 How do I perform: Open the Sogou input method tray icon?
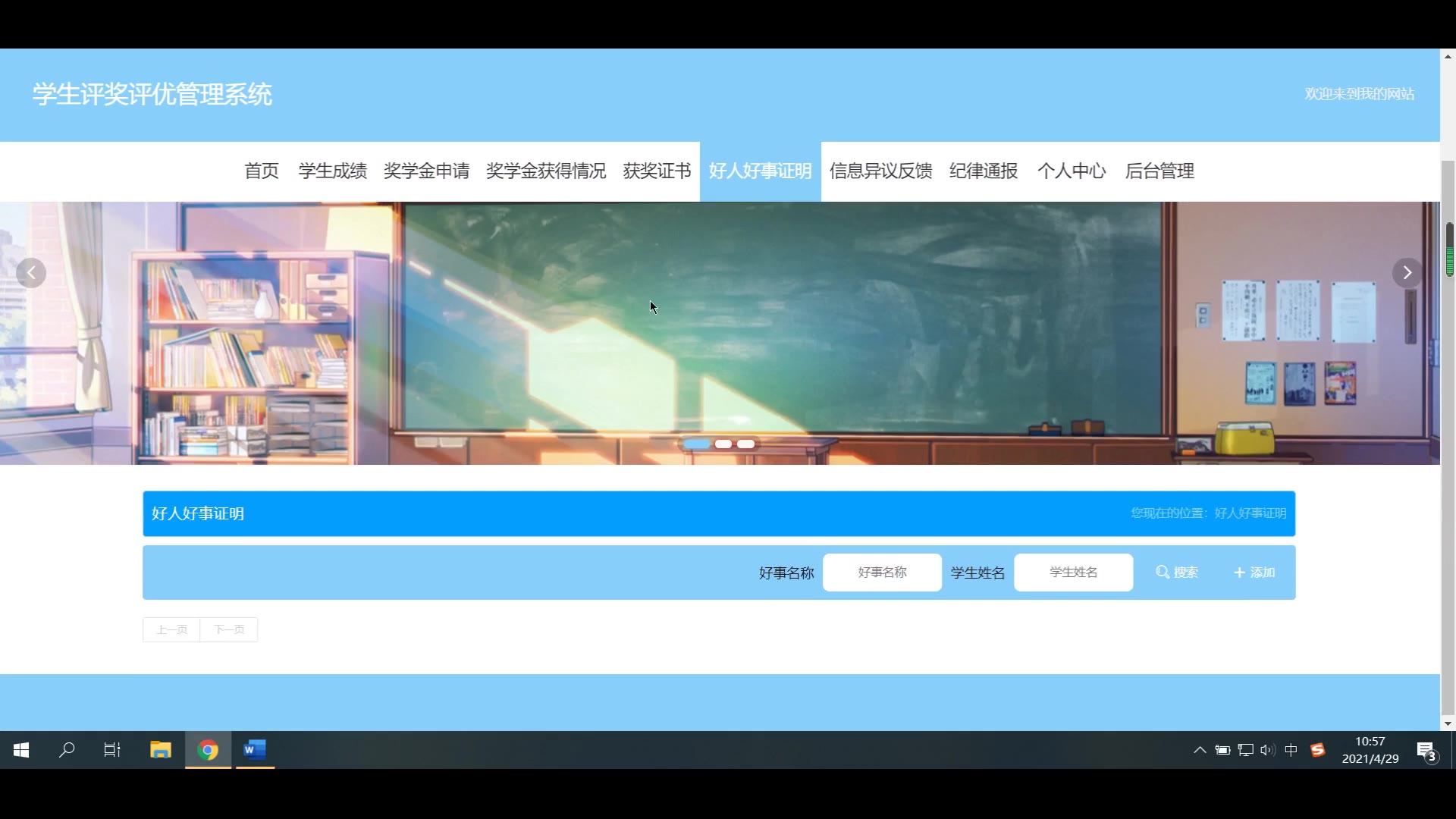1318,750
